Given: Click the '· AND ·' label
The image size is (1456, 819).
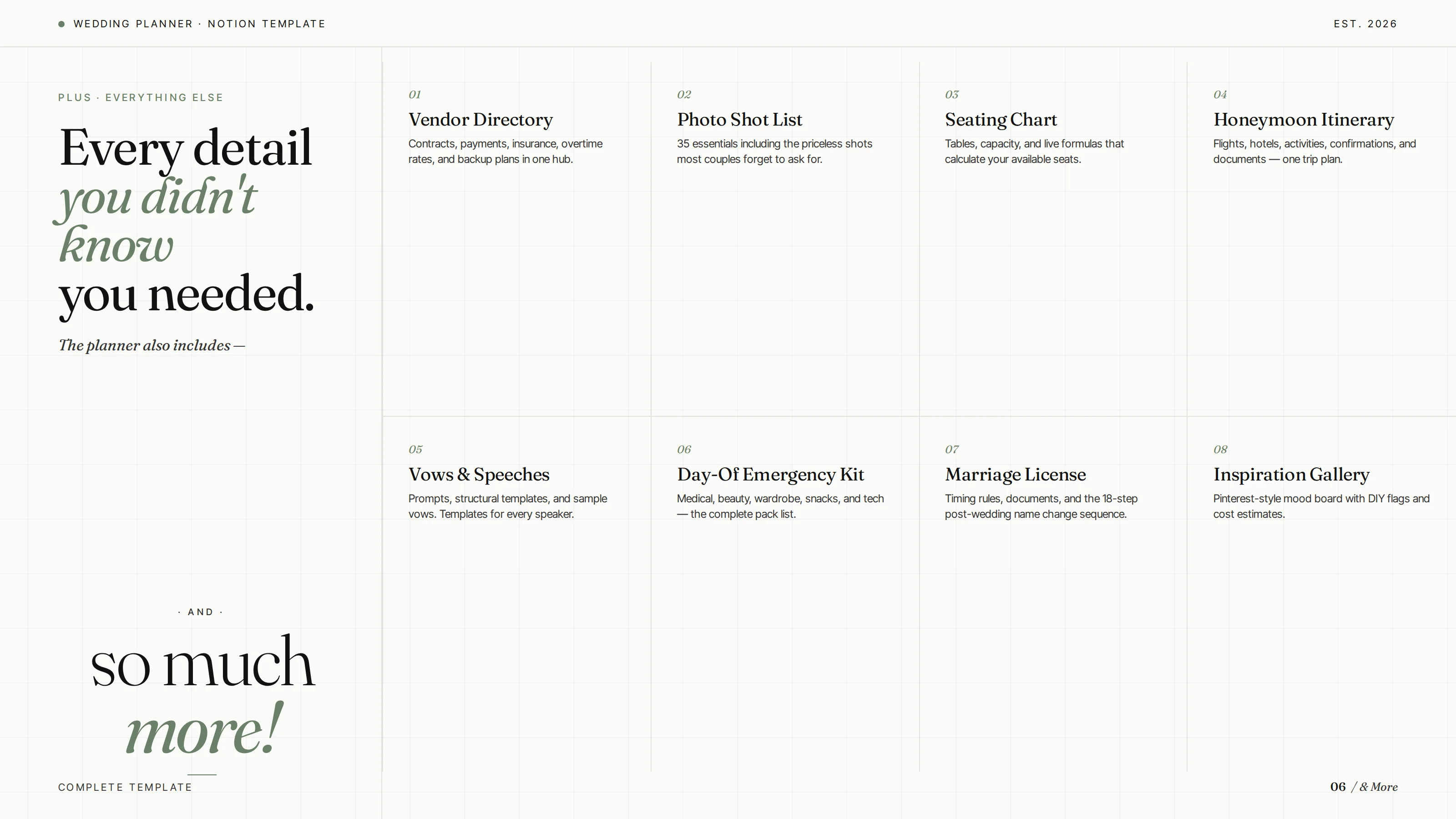Looking at the screenshot, I should click(x=201, y=612).
